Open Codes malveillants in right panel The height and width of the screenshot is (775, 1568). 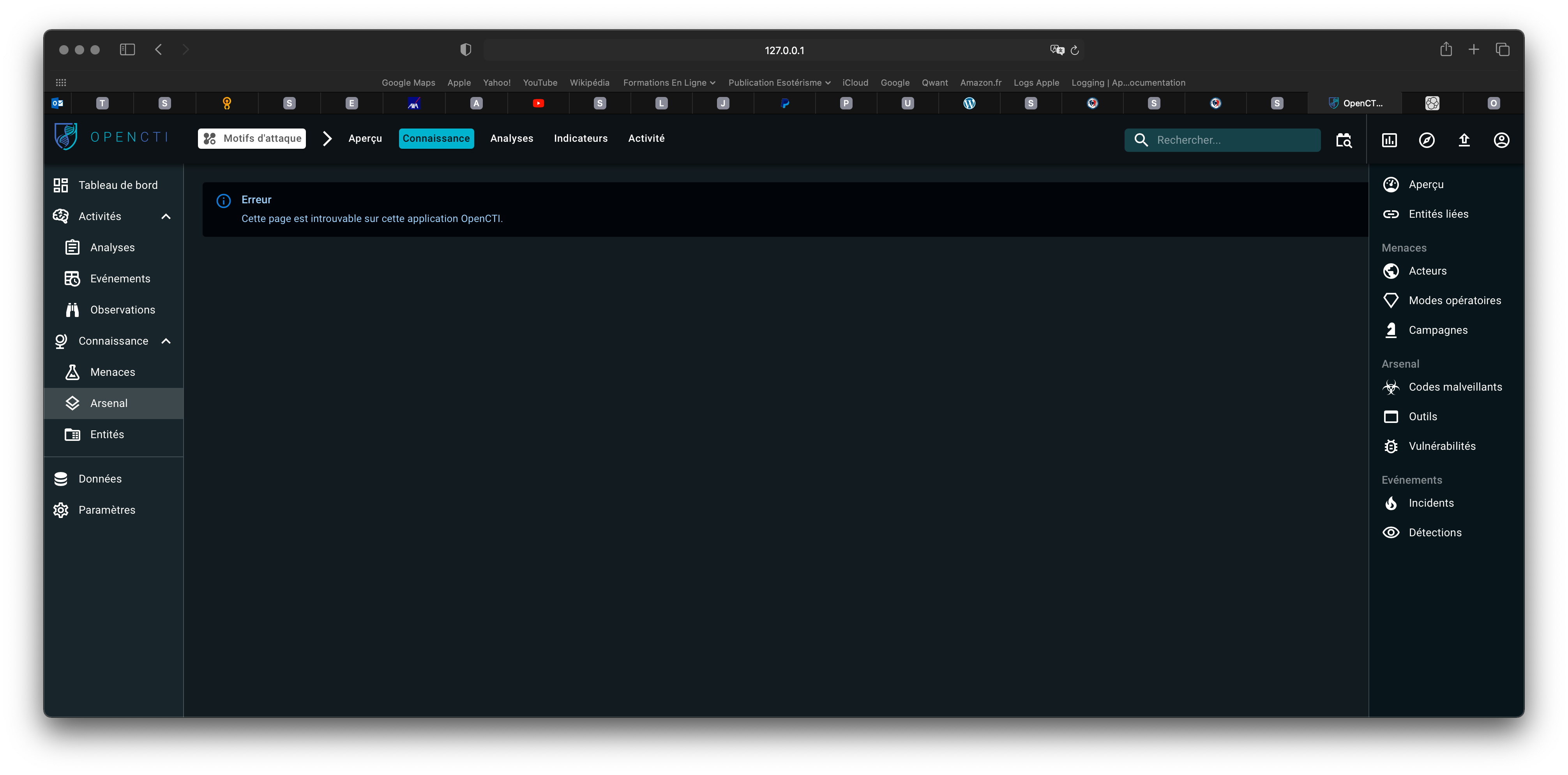(1455, 387)
